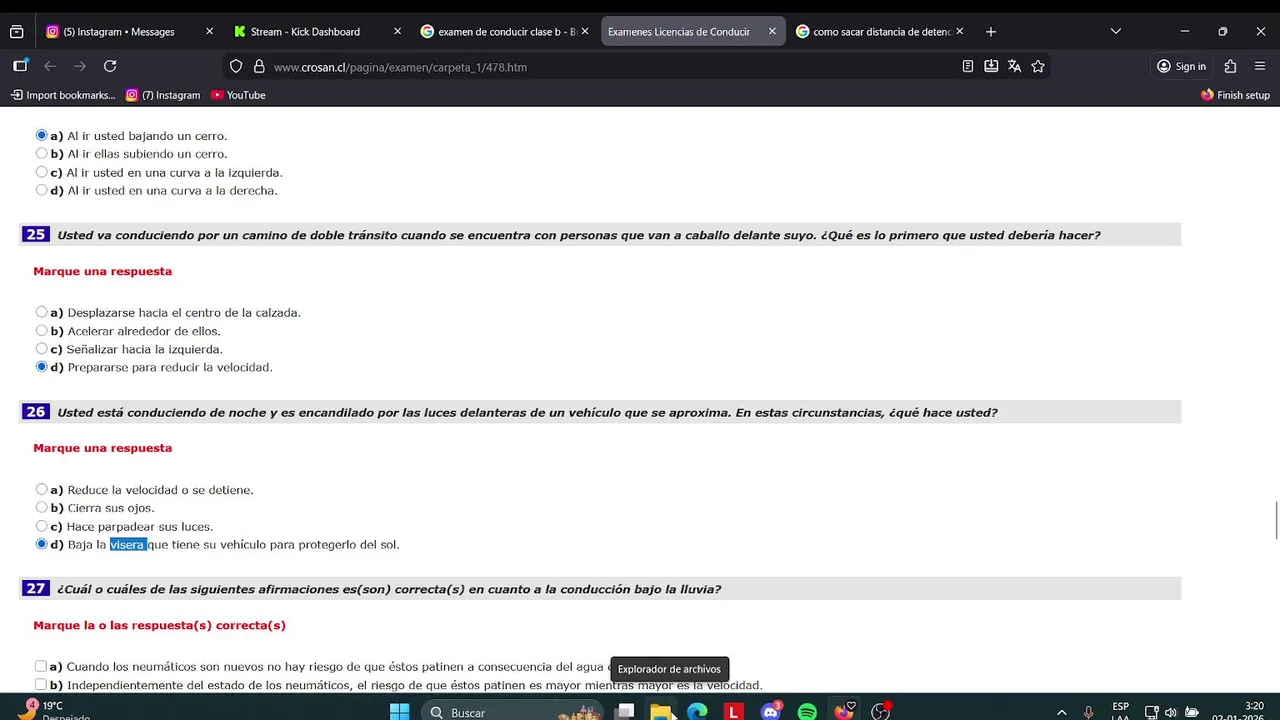Open the extensions puzzle icon
The image size is (1280, 720).
(1230, 66)
